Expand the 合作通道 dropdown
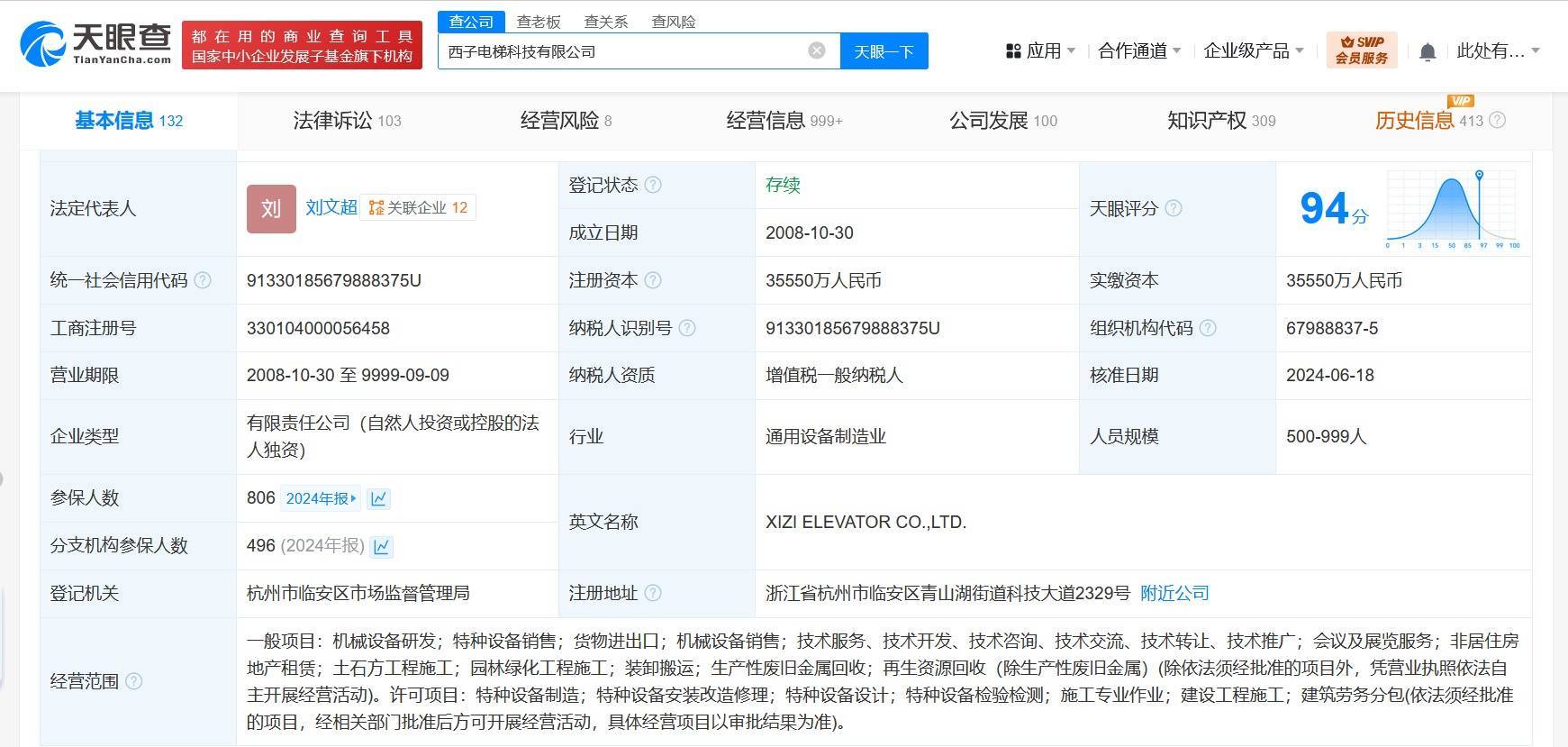 1176,51
